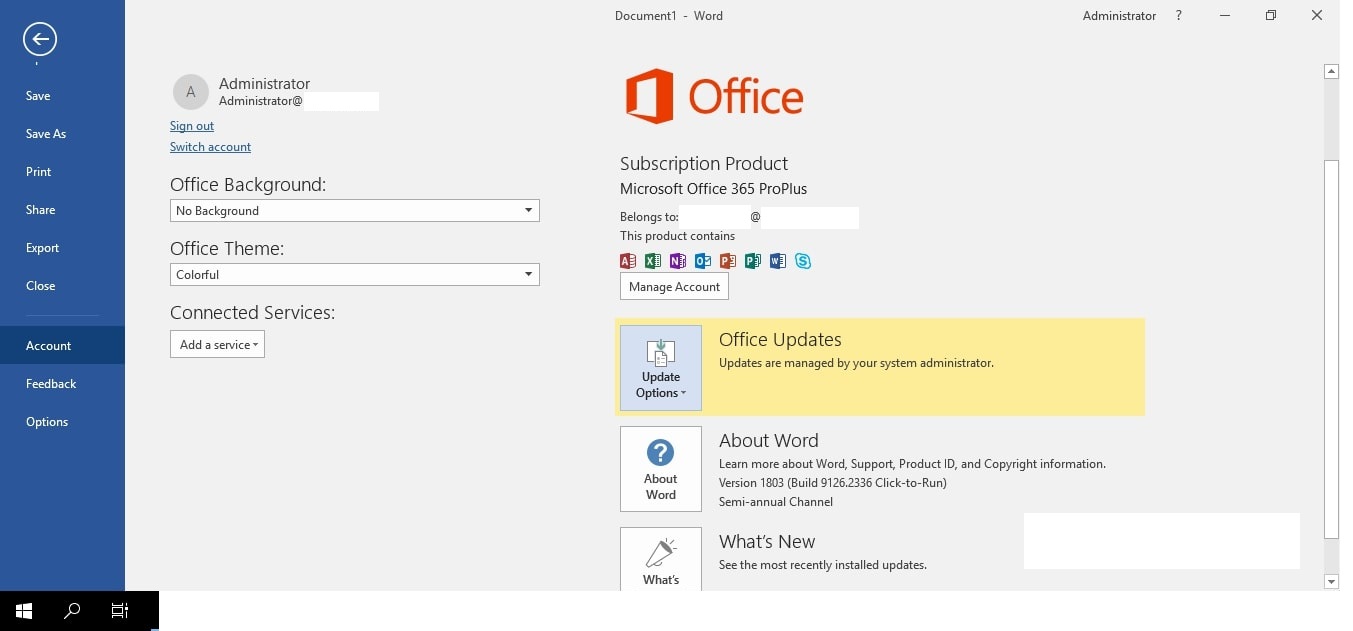Select Save in the backstage menu
Screen dimensions: 1353x631
pyautogui.click(x=62, y=96)
